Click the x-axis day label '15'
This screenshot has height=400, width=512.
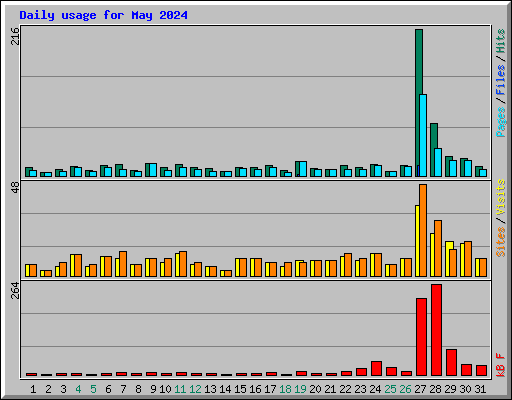240,389
